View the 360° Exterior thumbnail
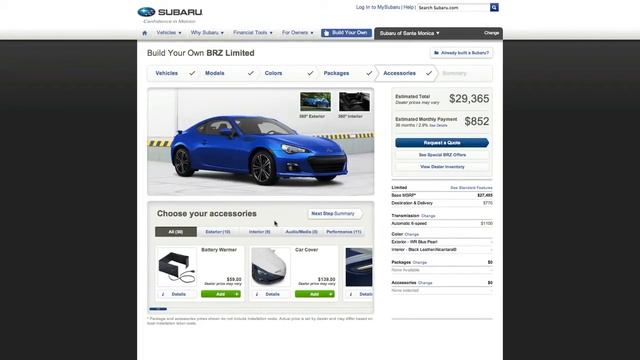Screen dimensions: 640x360 (x=316, y=102)
